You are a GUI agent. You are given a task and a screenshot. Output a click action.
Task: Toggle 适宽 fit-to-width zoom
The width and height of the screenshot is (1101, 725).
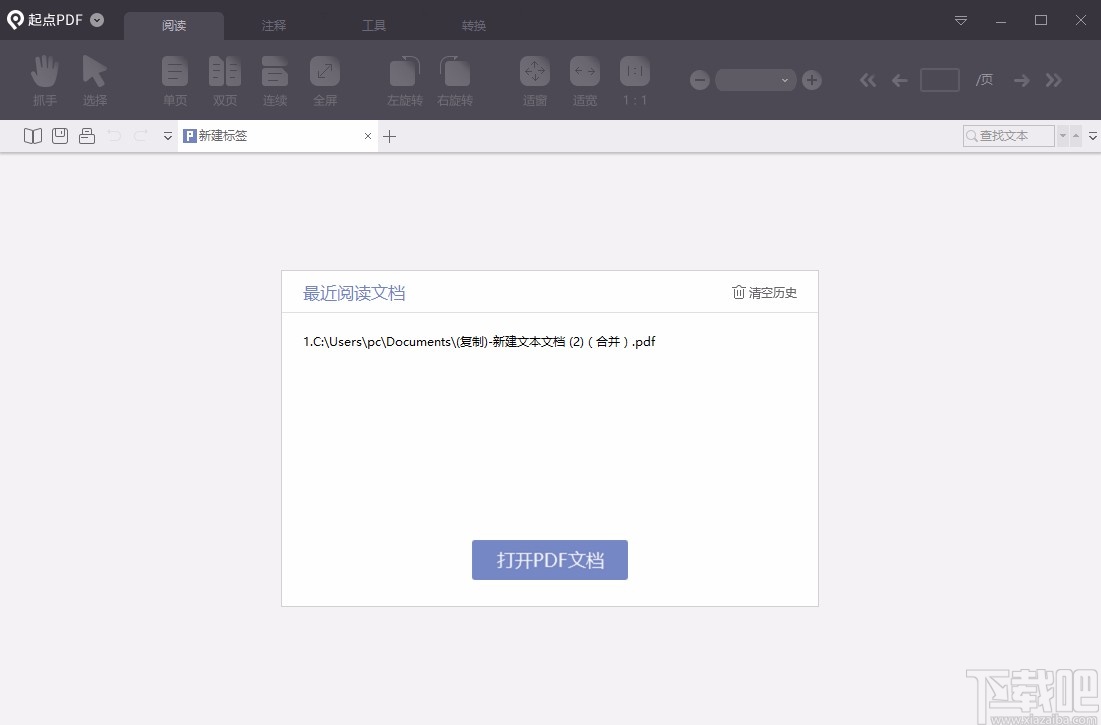tap(584, 79)
